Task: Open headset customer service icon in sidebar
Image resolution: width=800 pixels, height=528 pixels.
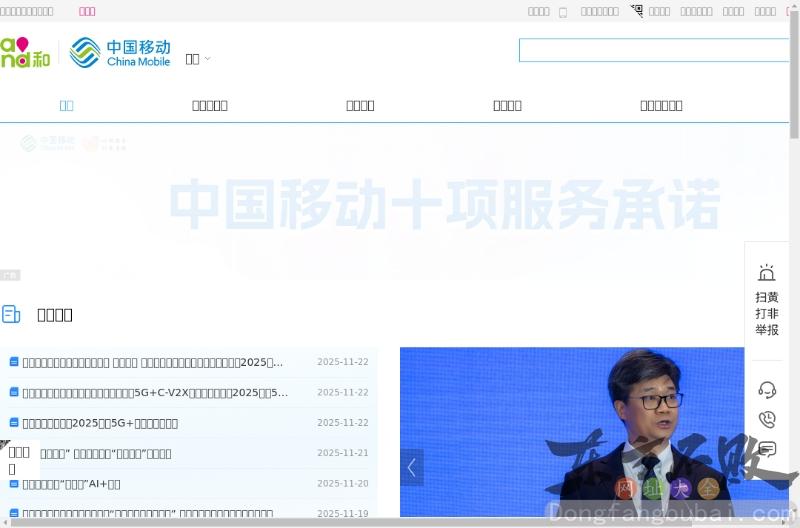Action: tap(767, 390)
